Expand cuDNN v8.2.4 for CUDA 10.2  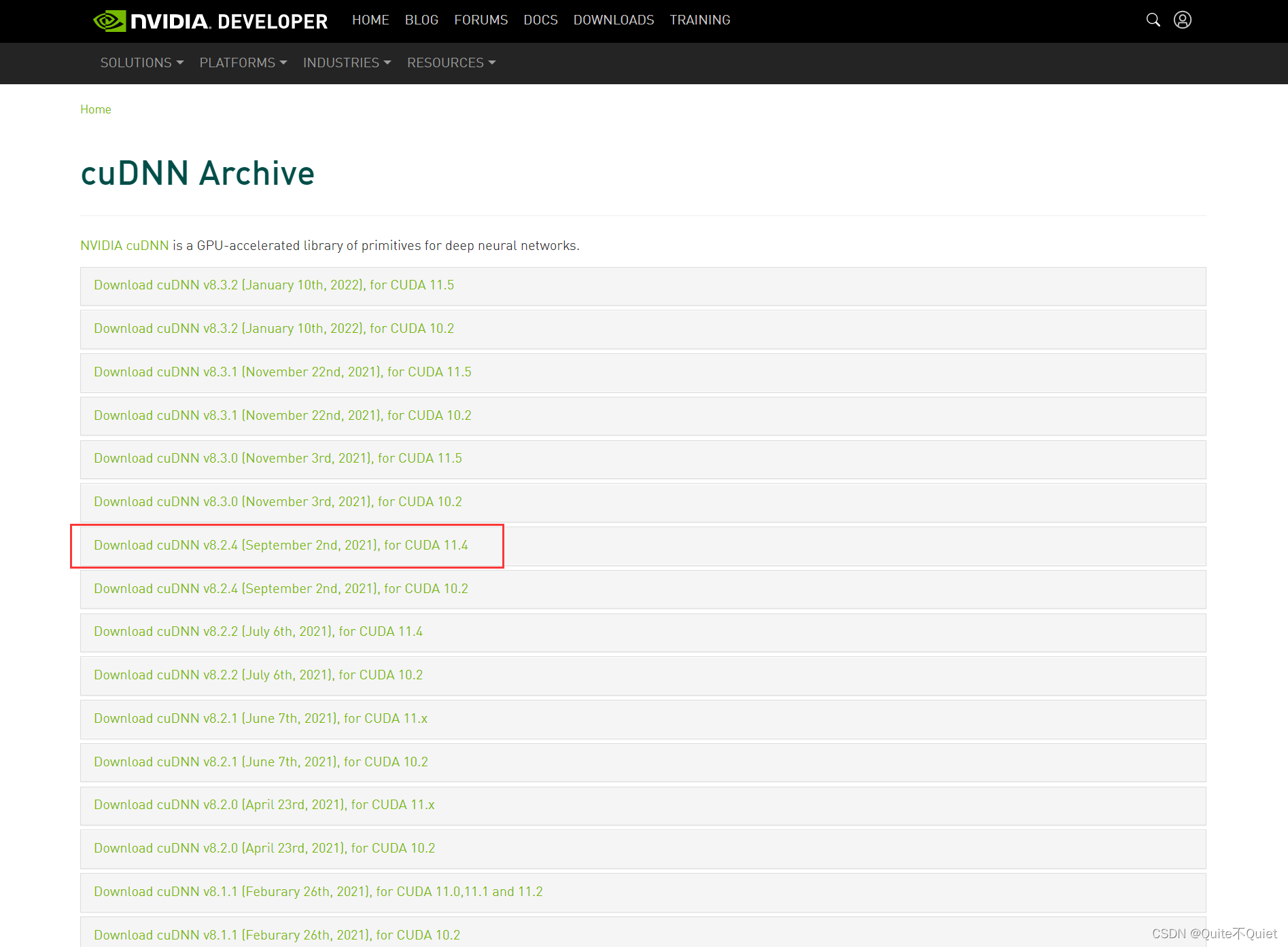(643, 590)
